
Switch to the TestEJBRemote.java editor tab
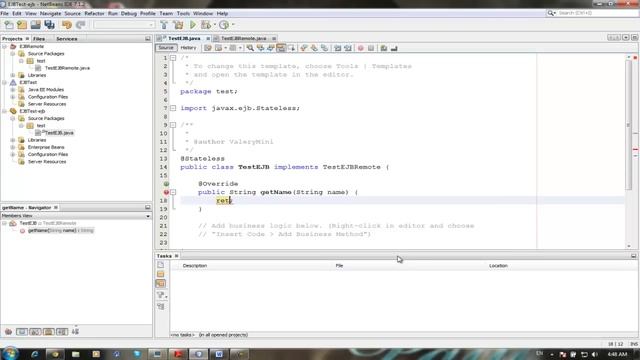tap(243, 38)
